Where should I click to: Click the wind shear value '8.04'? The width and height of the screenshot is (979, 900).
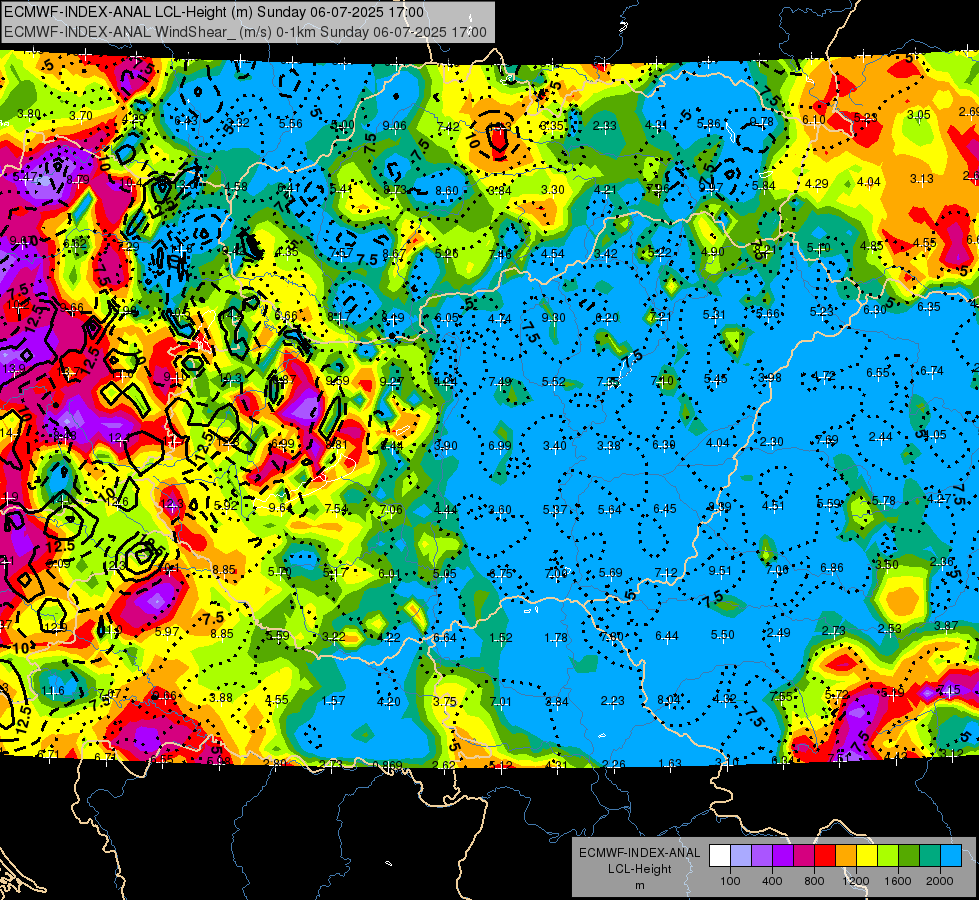pos(668,700)
